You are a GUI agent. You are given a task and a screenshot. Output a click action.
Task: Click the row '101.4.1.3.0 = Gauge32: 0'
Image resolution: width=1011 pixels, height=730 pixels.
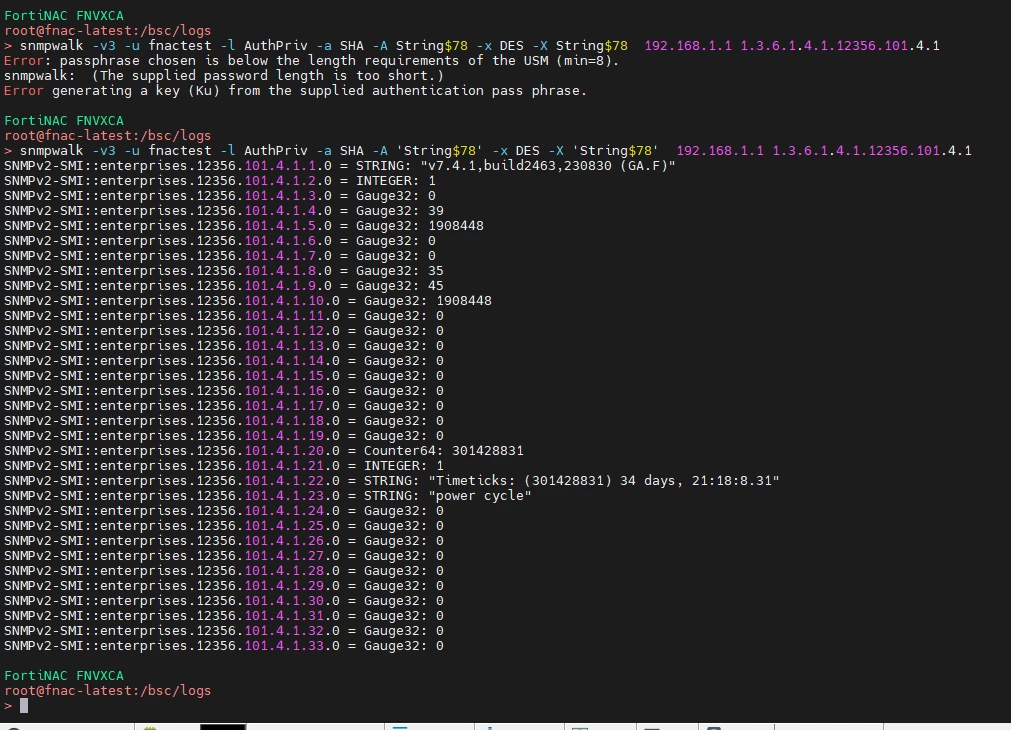(220, 195)
